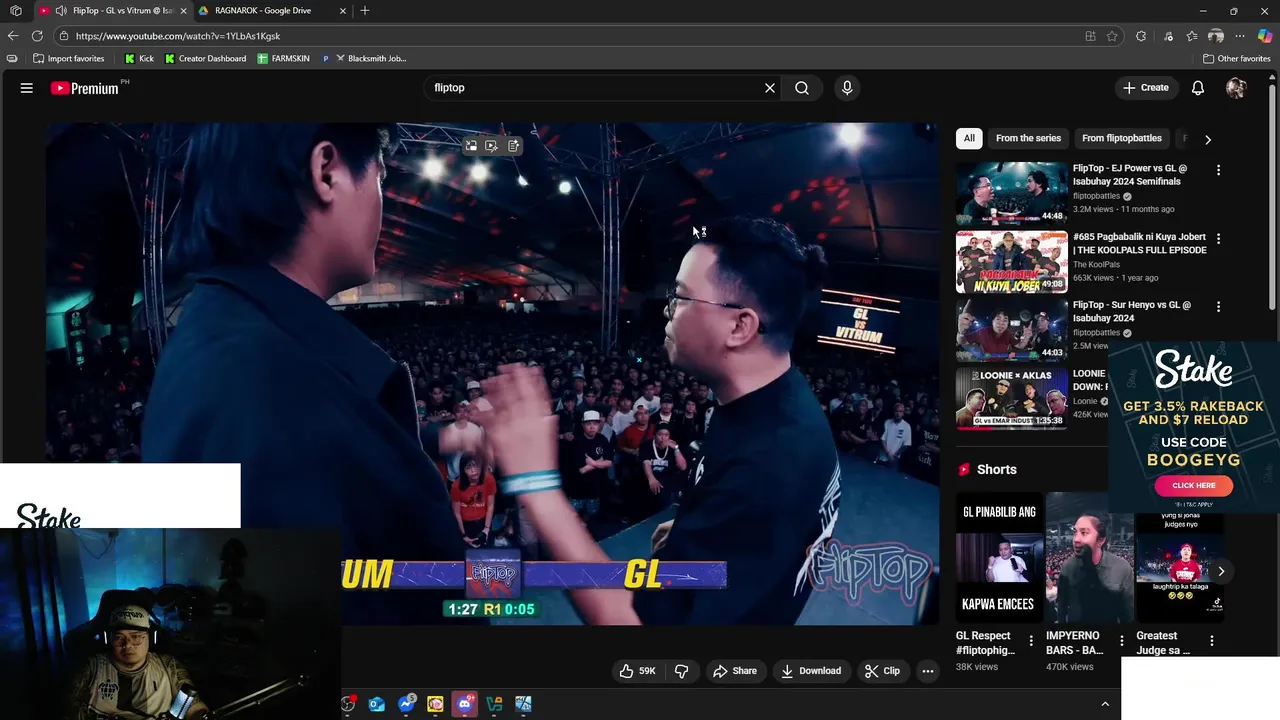Open the Kick bookmark
This screenshot has width=1280, height=720.
coord(139,59)
